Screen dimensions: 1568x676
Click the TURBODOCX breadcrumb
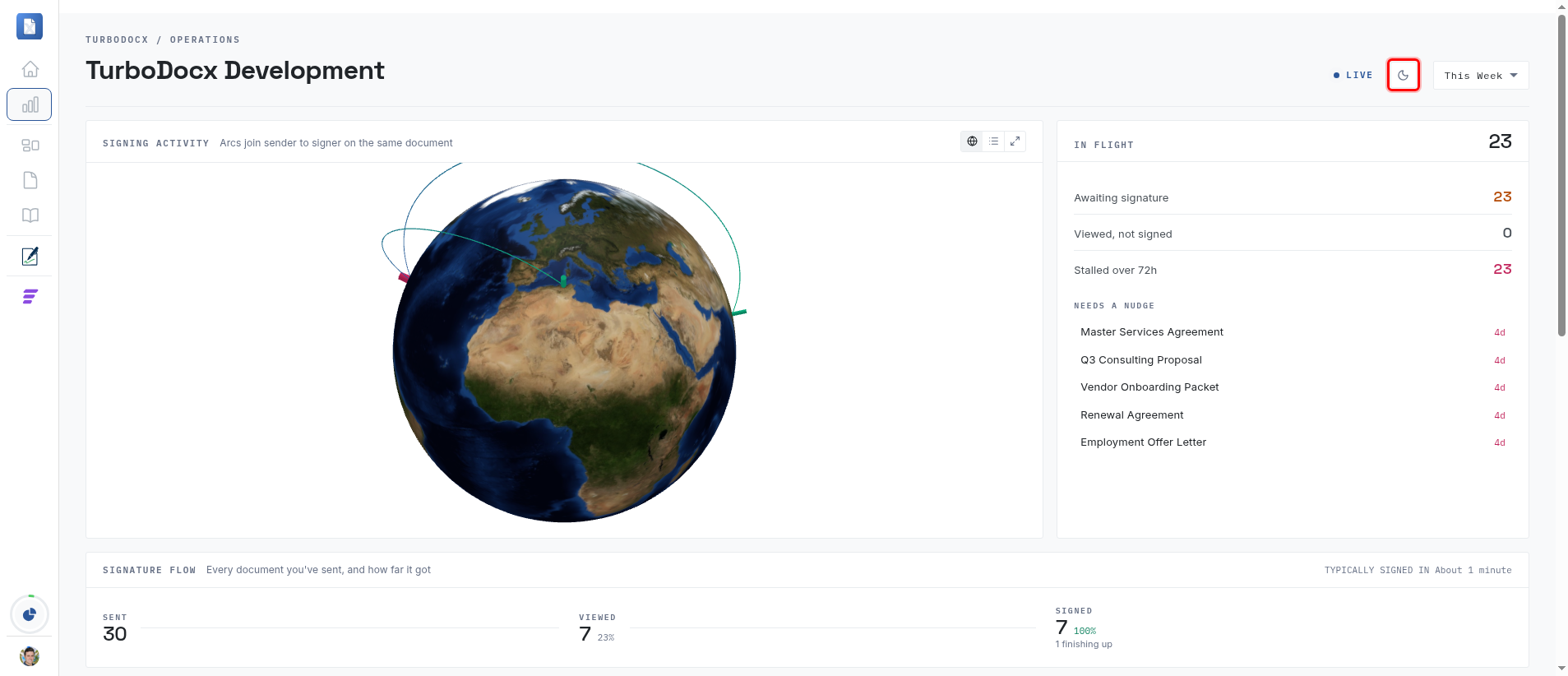(117, 39)
